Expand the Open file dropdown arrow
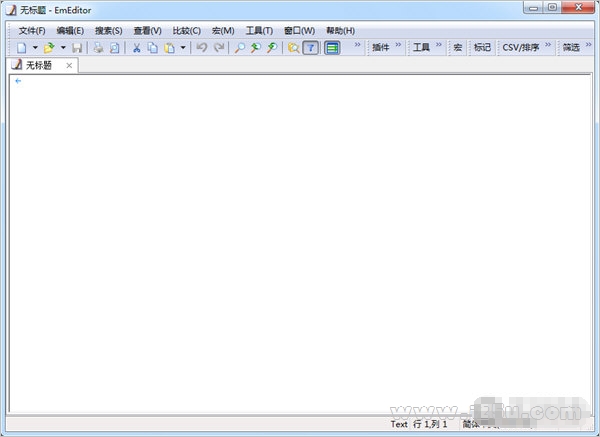This screenshot has height=437, width=600. tap(63, 48)
